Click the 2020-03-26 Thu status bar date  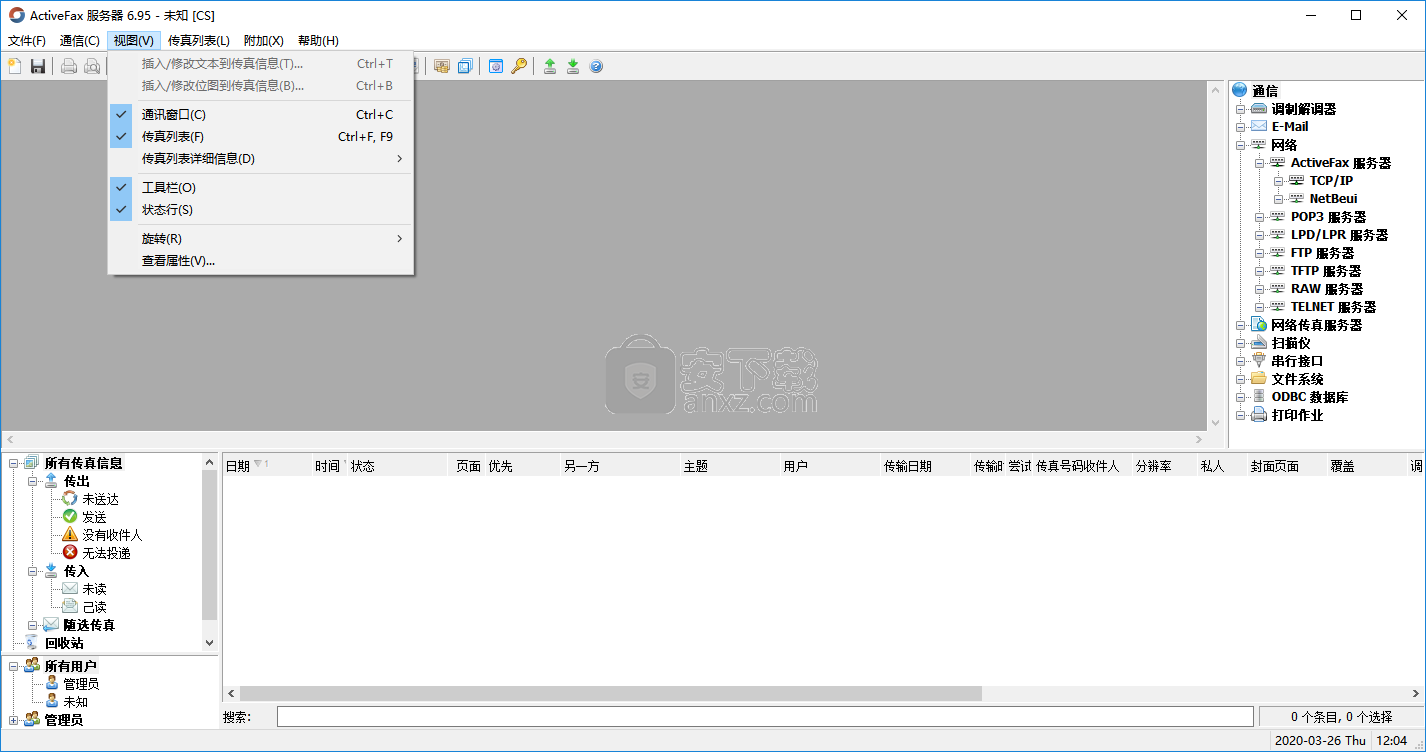1319,741
